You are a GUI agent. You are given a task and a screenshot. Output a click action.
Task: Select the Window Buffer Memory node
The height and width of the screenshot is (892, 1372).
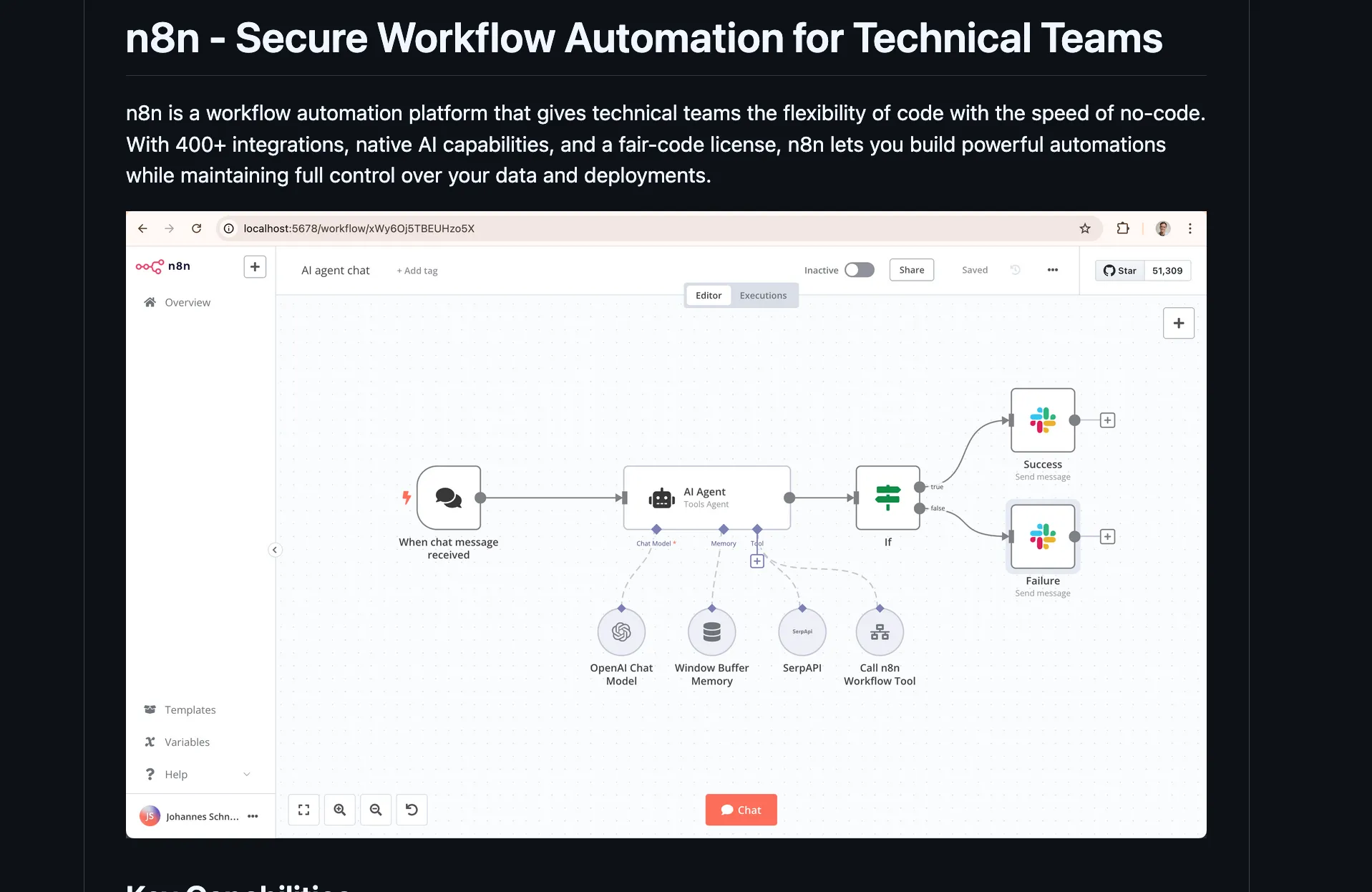(x=711, y=632)
